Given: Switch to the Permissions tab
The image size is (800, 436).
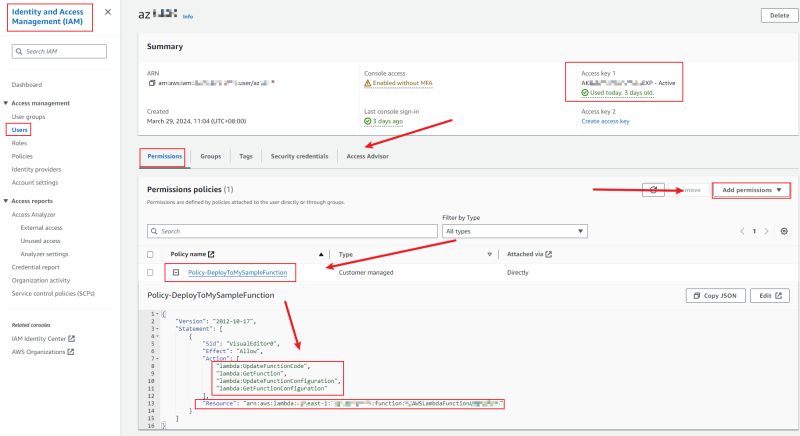Looking at the screenshot, I should click(164, 157).
